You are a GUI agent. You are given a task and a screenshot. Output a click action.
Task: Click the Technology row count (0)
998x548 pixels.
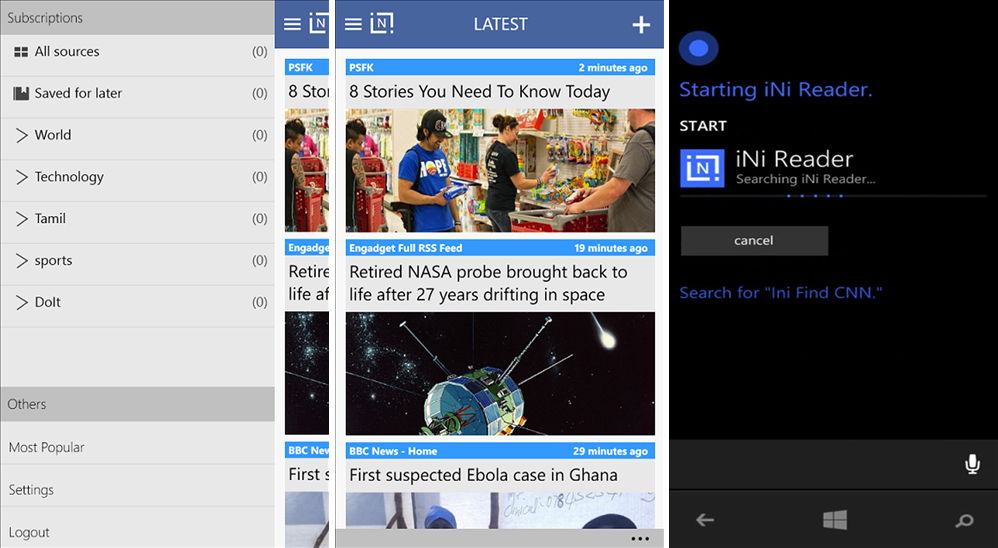pyautogui.click(x=260, y=177)
